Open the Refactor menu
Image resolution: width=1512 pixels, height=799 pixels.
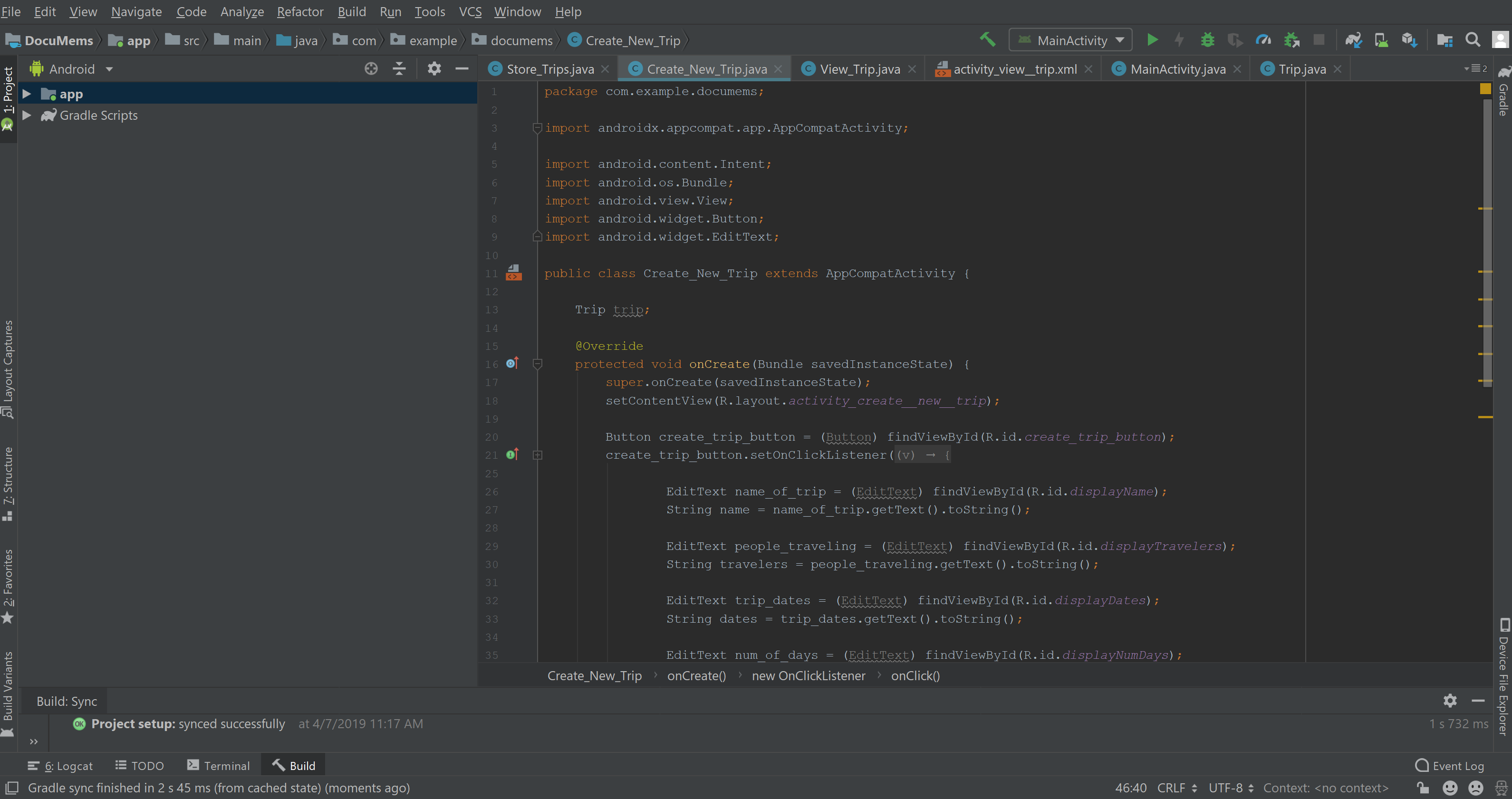(300, 12)
